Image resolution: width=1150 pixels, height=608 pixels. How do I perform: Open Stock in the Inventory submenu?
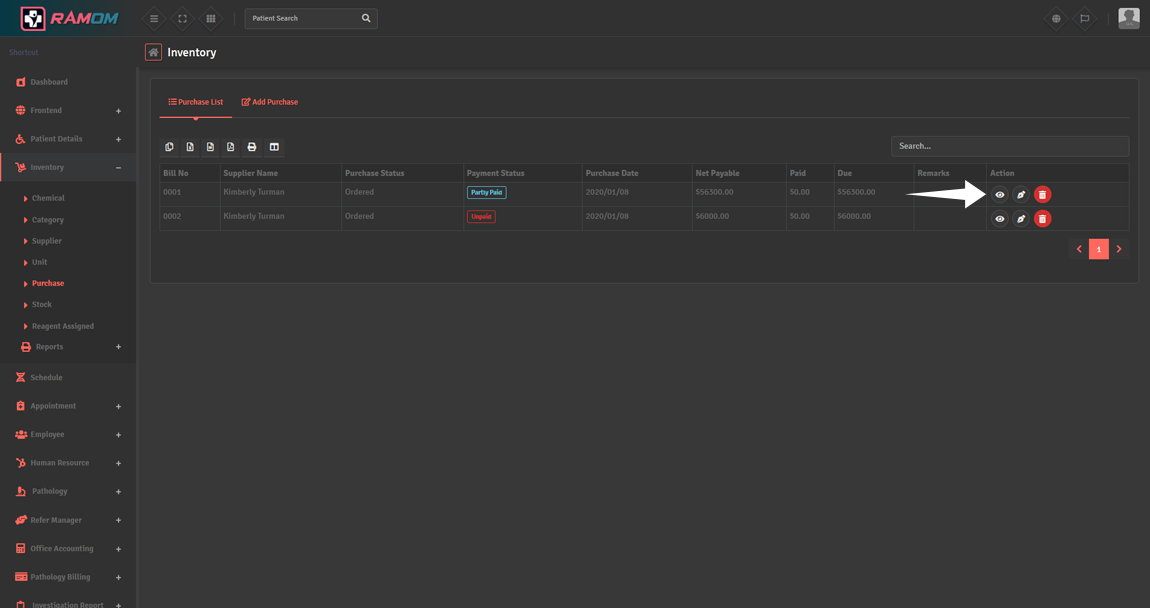click(42, 305)
